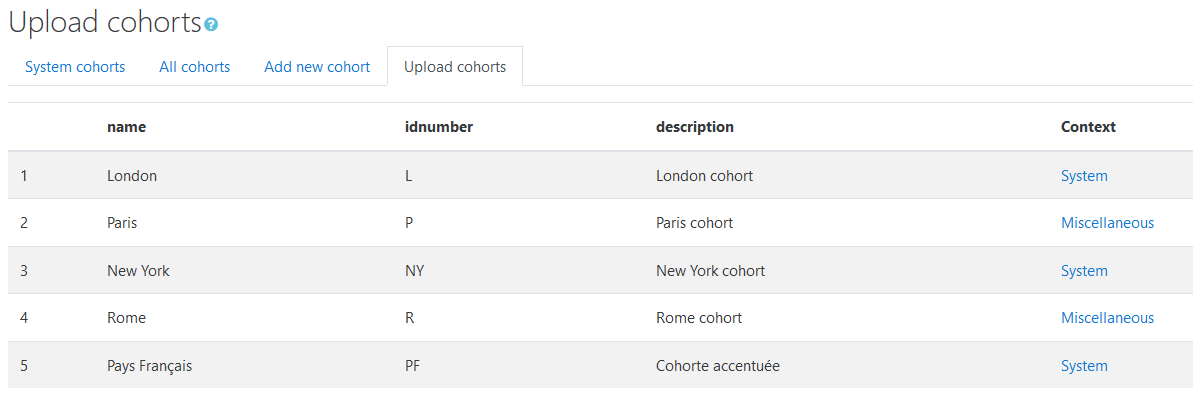Viewport: 1193px width, 400px height.
Task: Click the NY idnumber cell
Action: [x=415, y=271]
